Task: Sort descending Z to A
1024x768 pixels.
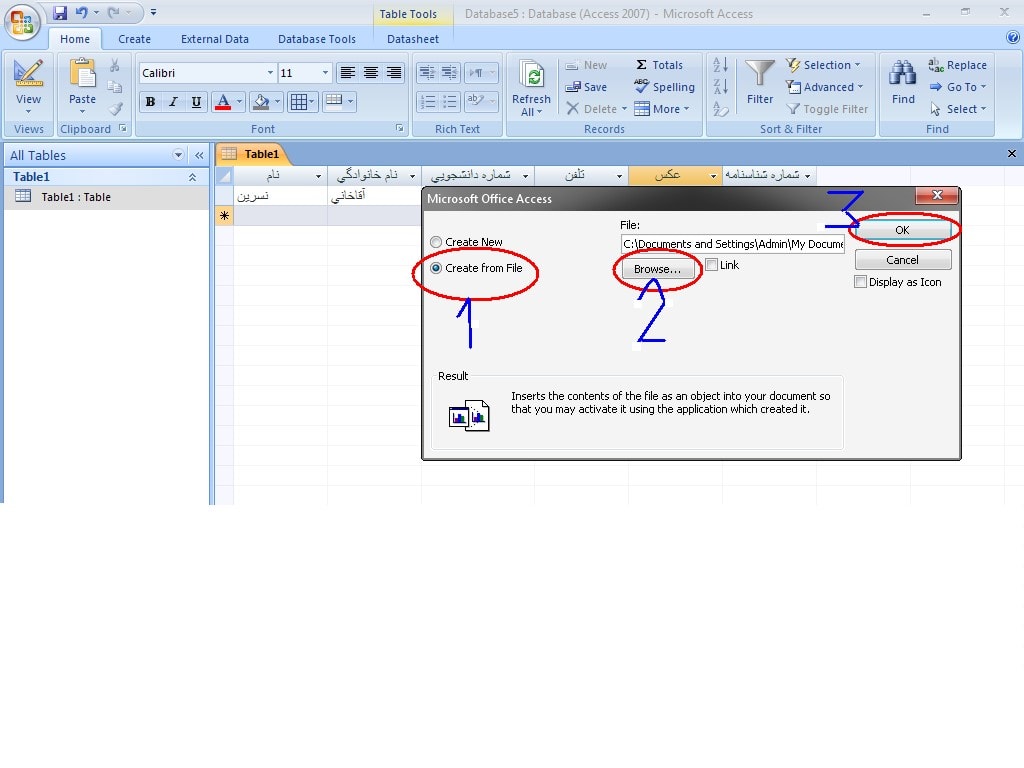Action: coord(720,87)
